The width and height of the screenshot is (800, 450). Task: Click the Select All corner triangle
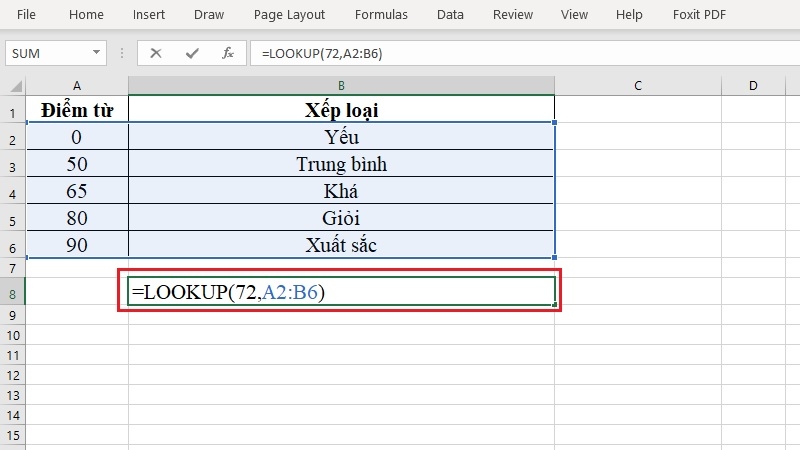click(15, 86)
